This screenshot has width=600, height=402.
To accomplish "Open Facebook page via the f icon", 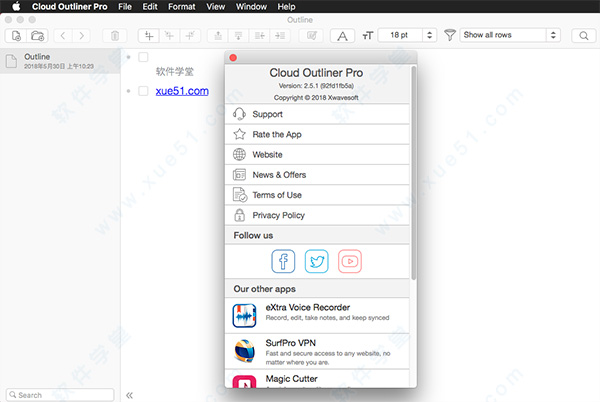I will pos(283,261).
